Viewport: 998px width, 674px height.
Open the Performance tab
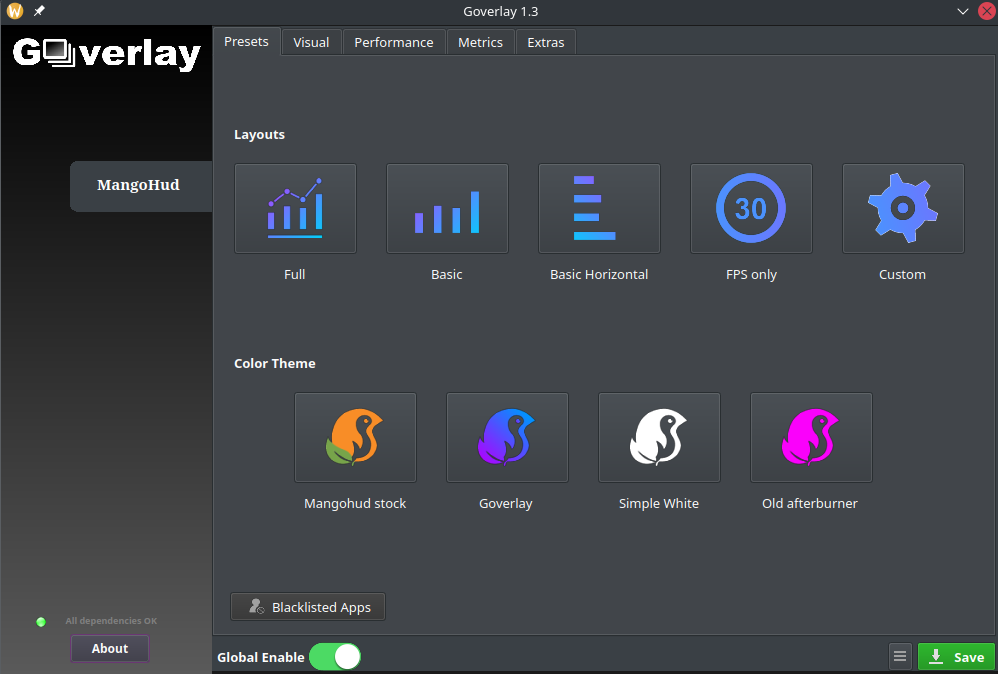click(394, 42)
